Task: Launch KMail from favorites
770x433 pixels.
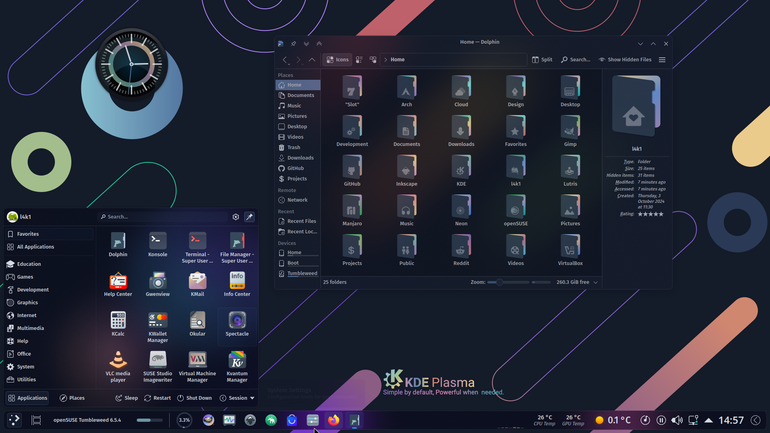Action: (197, 284)
